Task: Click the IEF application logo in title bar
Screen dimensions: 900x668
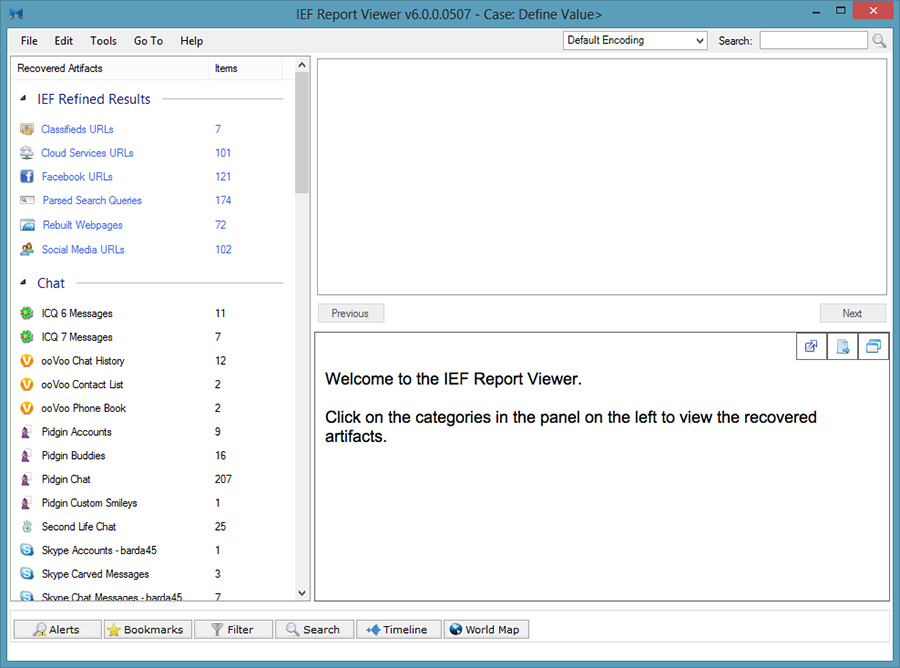Action: tap(16, 14)
